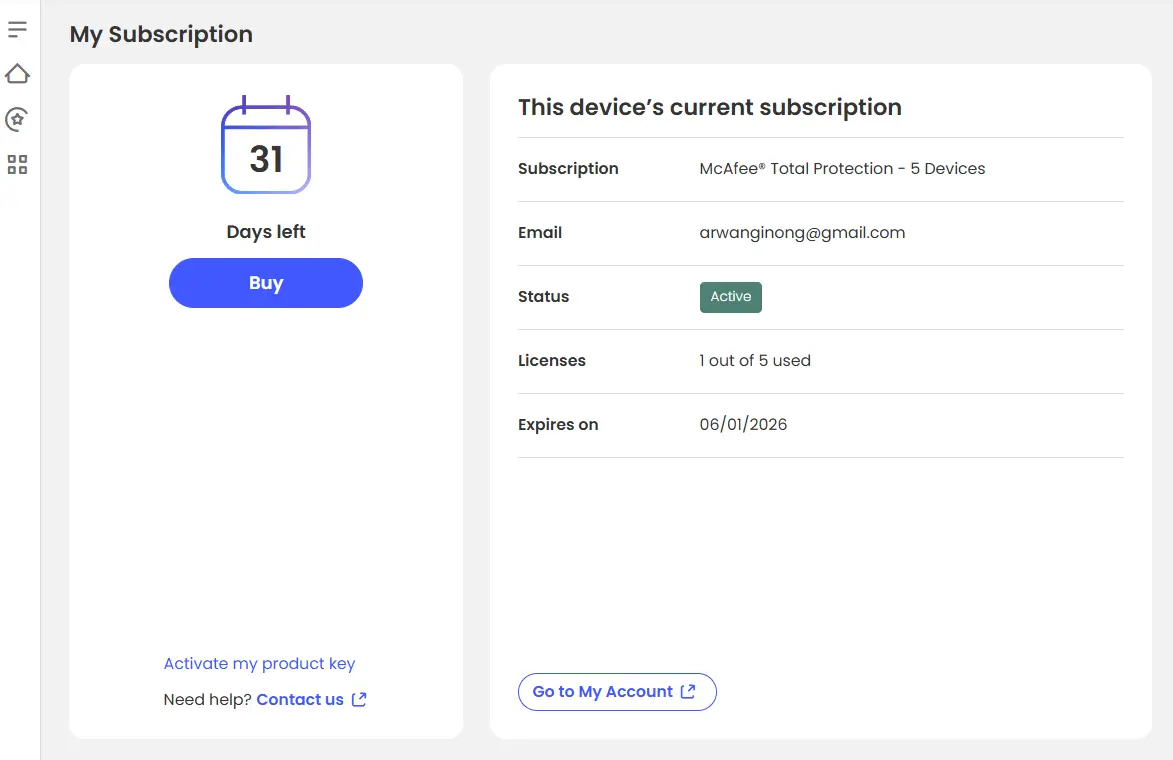Open the star badge sidebar icon
Viewport: 1173px width, 760px height.
17,119
